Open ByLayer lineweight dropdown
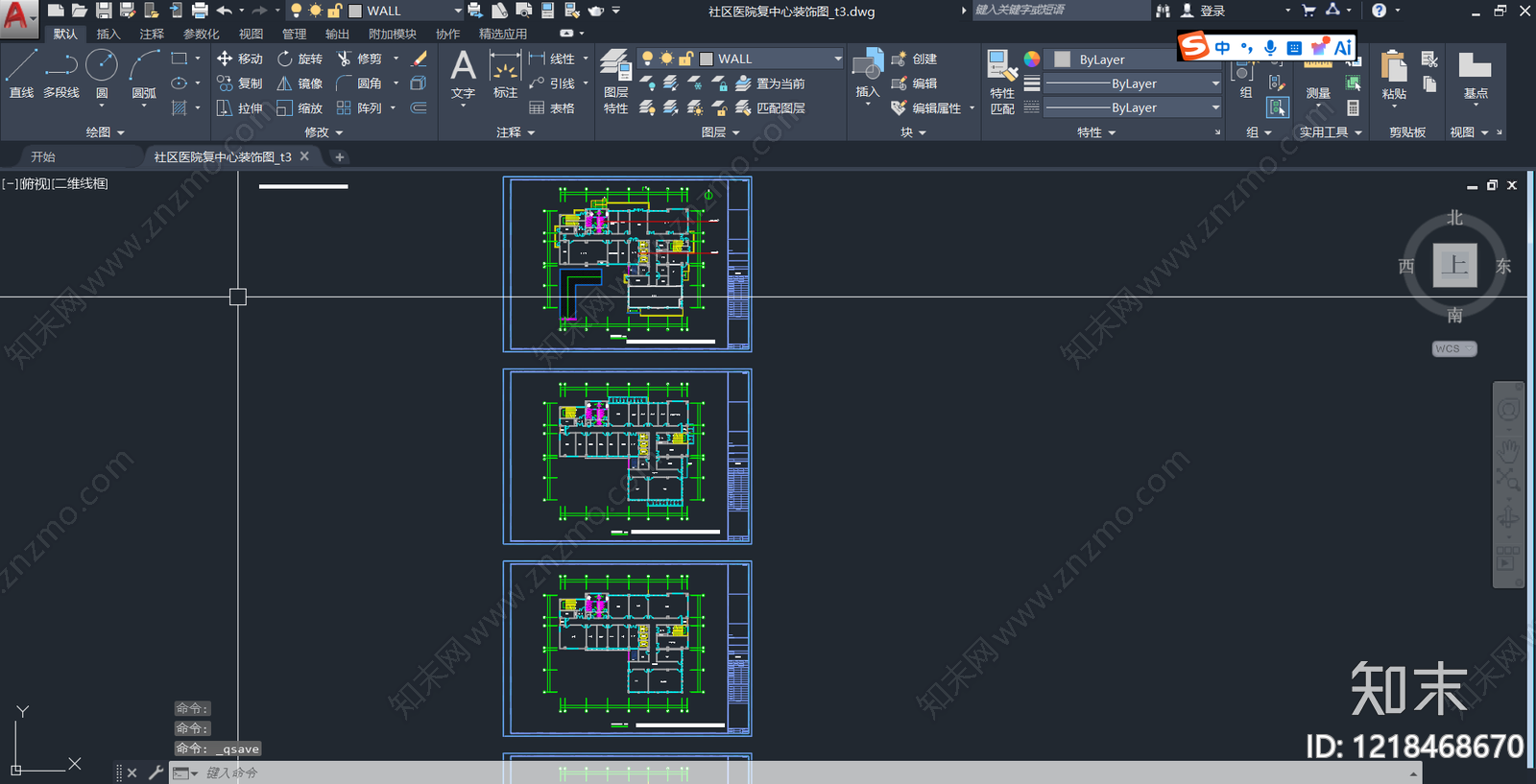Viewport: 1536px width, 784px height. 1132,83
